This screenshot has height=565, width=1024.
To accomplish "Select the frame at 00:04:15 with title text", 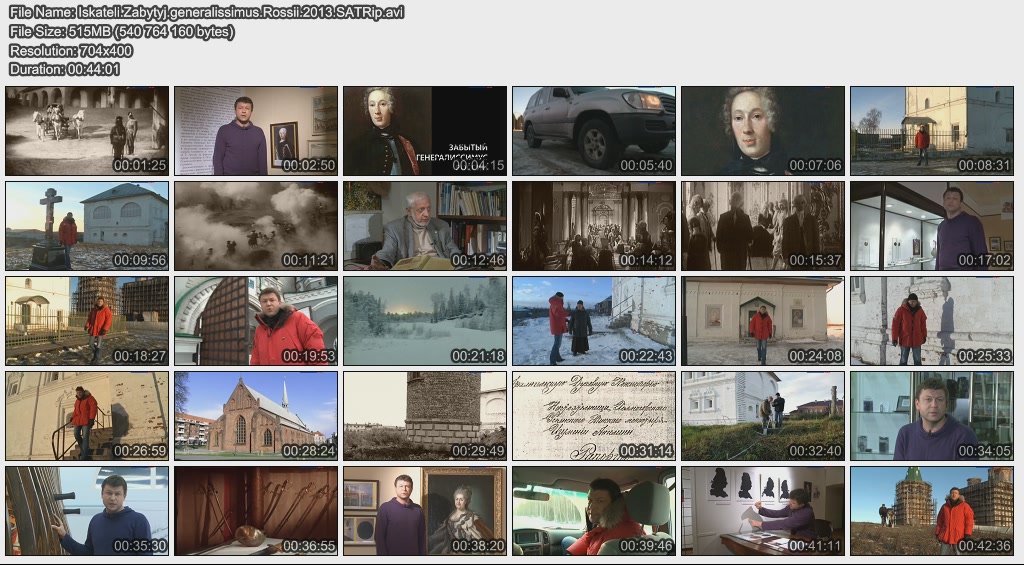I will click(x=425, y=131).
